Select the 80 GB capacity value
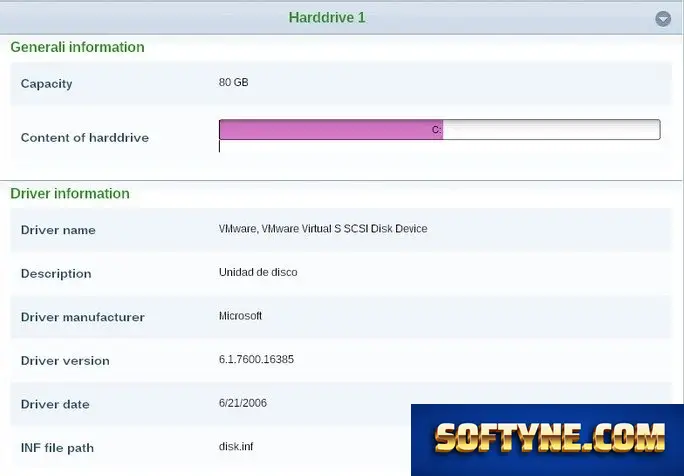This screenshot has width=684, height=476. pos(233,82)
